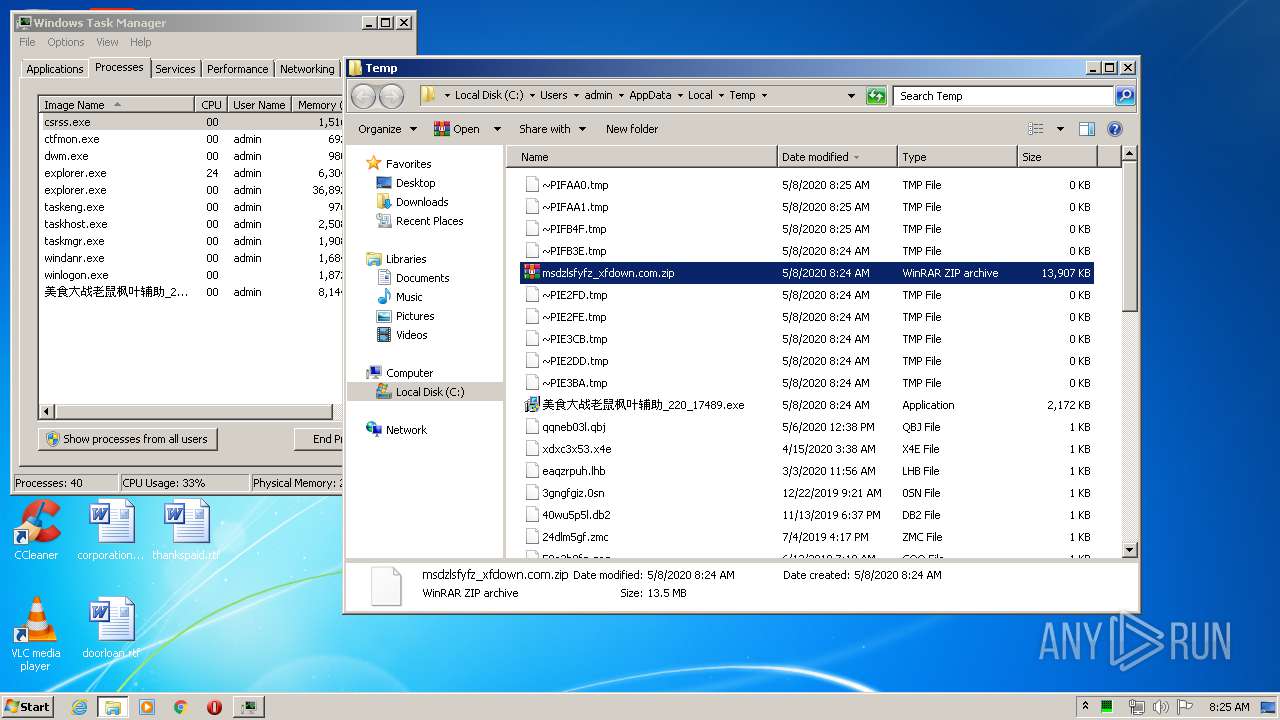Switch to Networking tab in Task Manager
Screen dimensions: 1280x720
click(x=307, y=69)
